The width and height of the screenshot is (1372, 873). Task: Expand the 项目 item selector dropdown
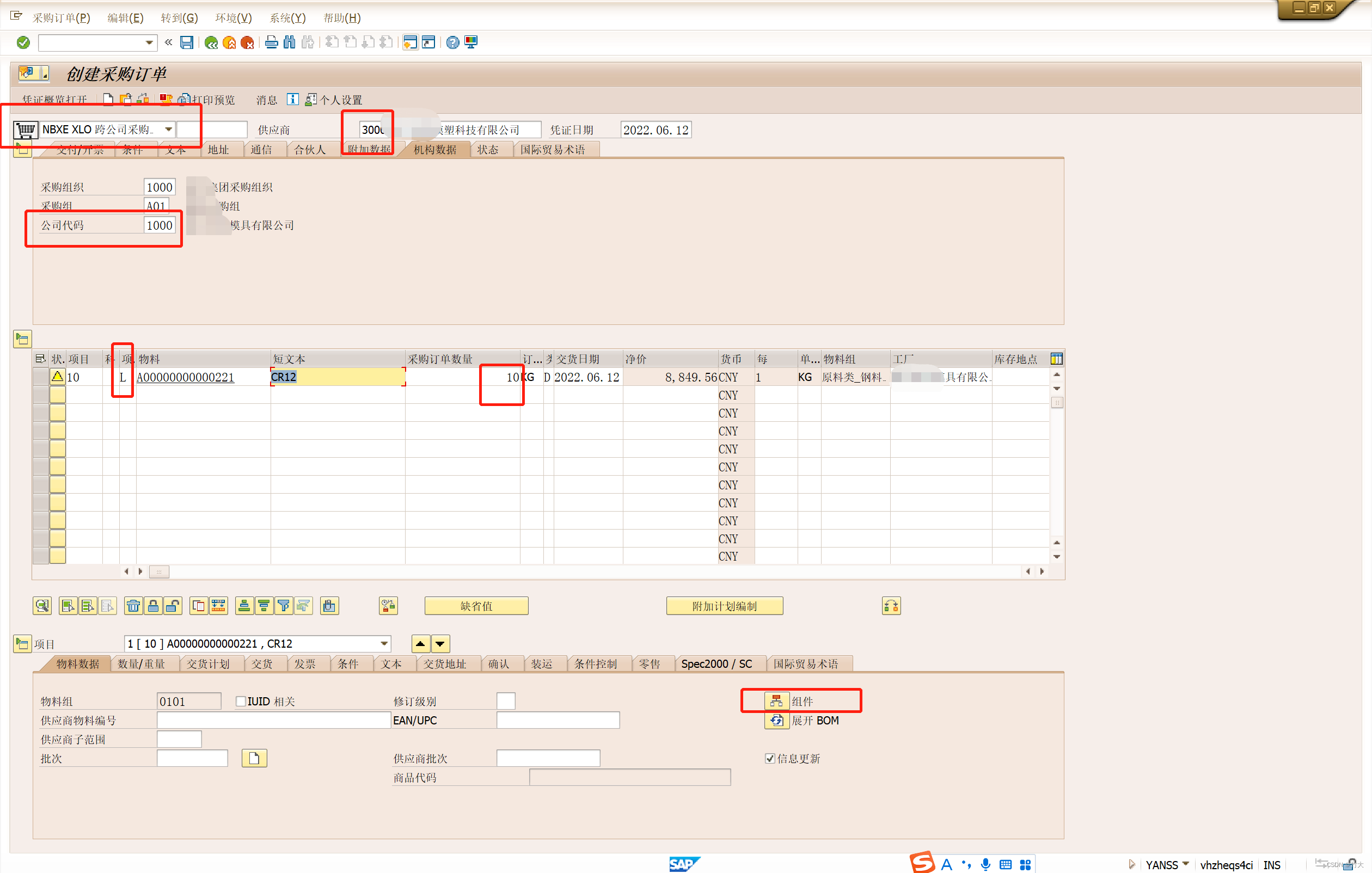point(384,643)
